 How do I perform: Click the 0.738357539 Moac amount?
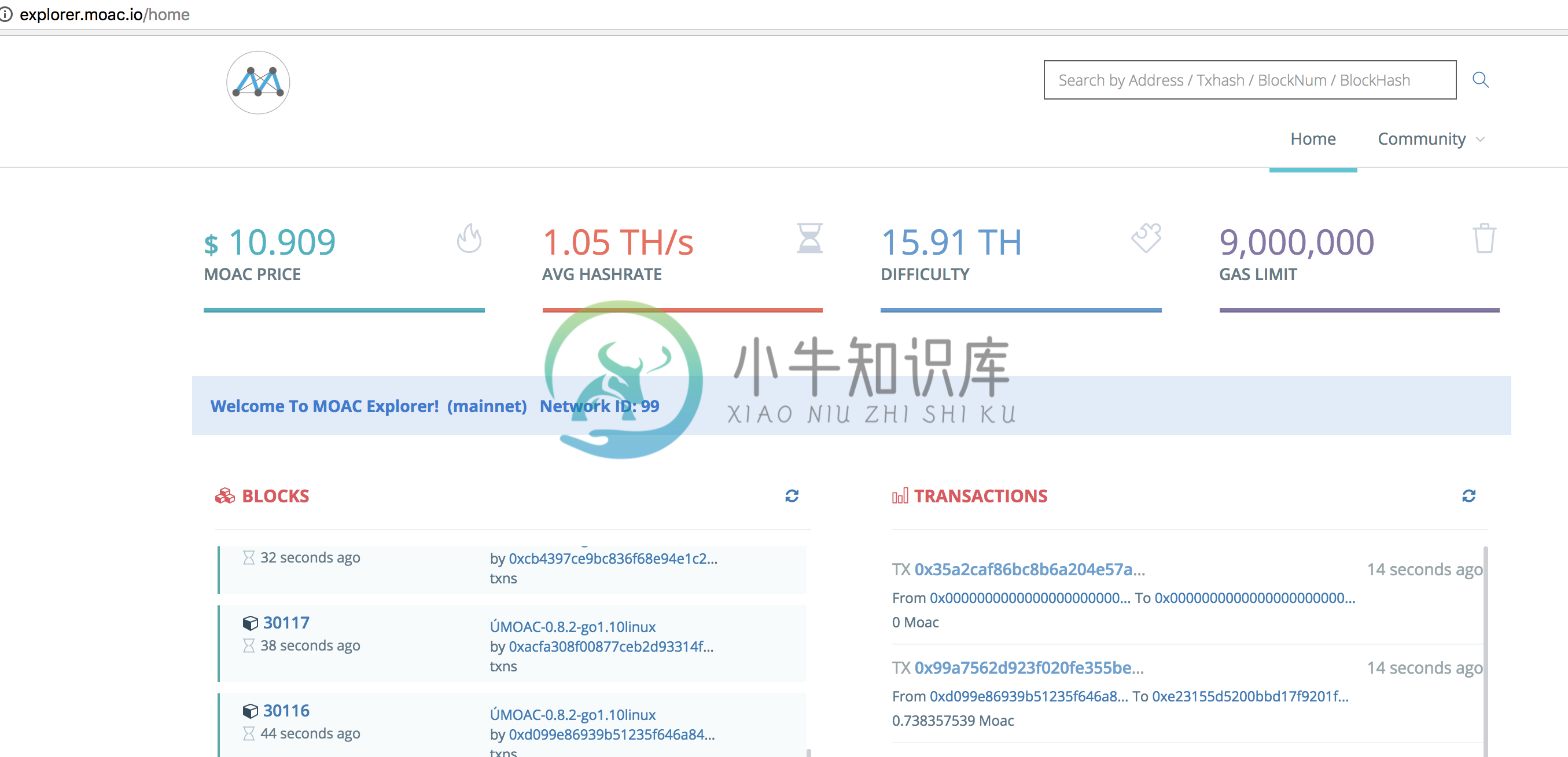[952, 721]
